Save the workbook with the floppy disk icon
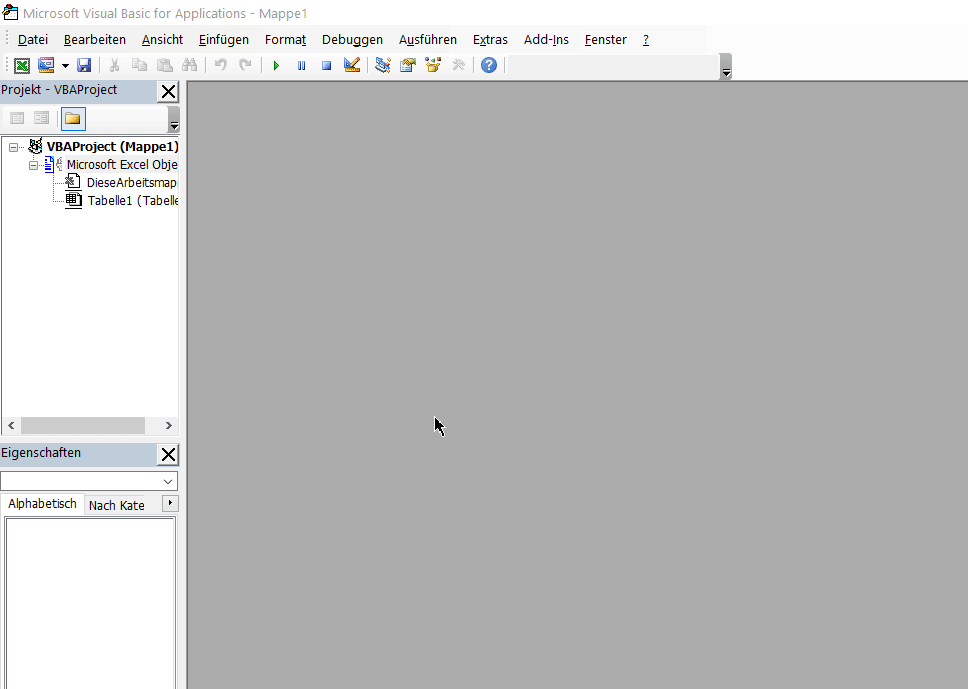Image resolution: width=968 pixels, height=689 pixels. [x=84, y=65]
